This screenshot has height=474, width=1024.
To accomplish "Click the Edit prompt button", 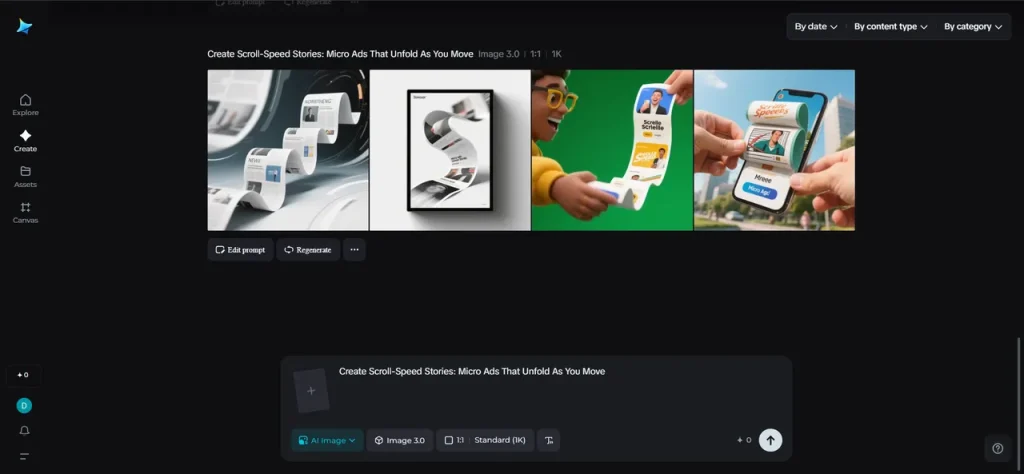I will click(x=240, y=250).
